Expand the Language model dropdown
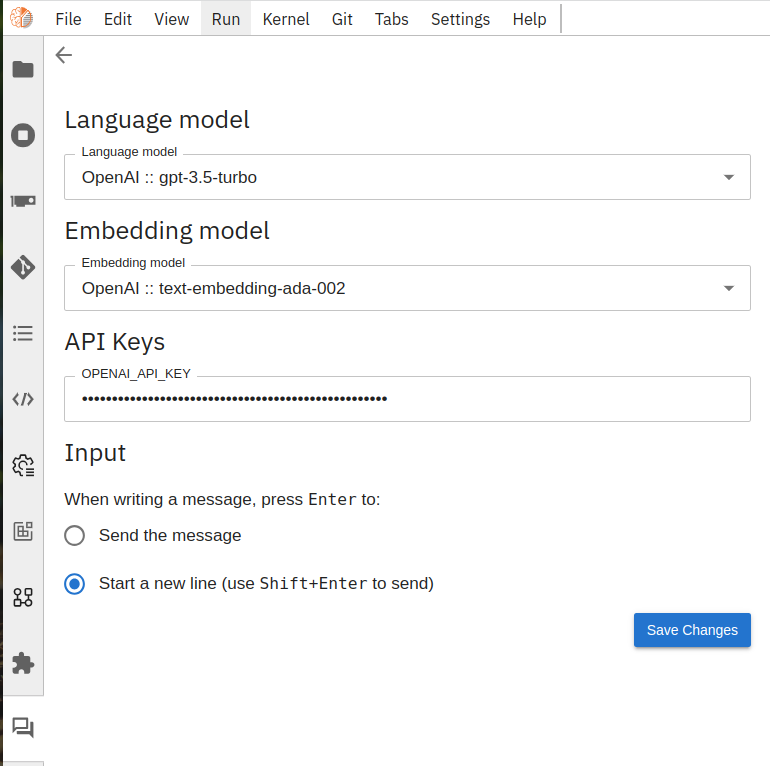 click(x=407, y=177)
